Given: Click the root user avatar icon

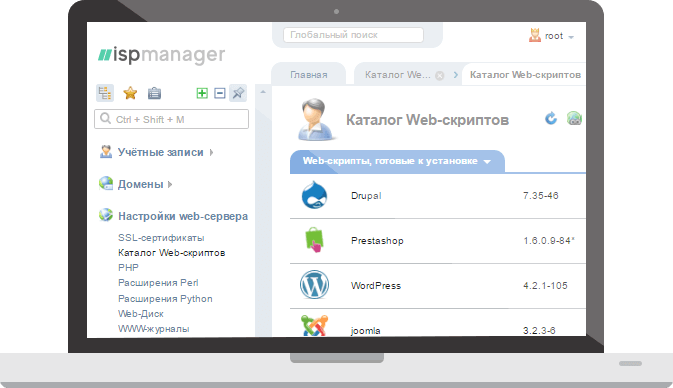Looking at the screenshot, I should [x=535, y=35].
